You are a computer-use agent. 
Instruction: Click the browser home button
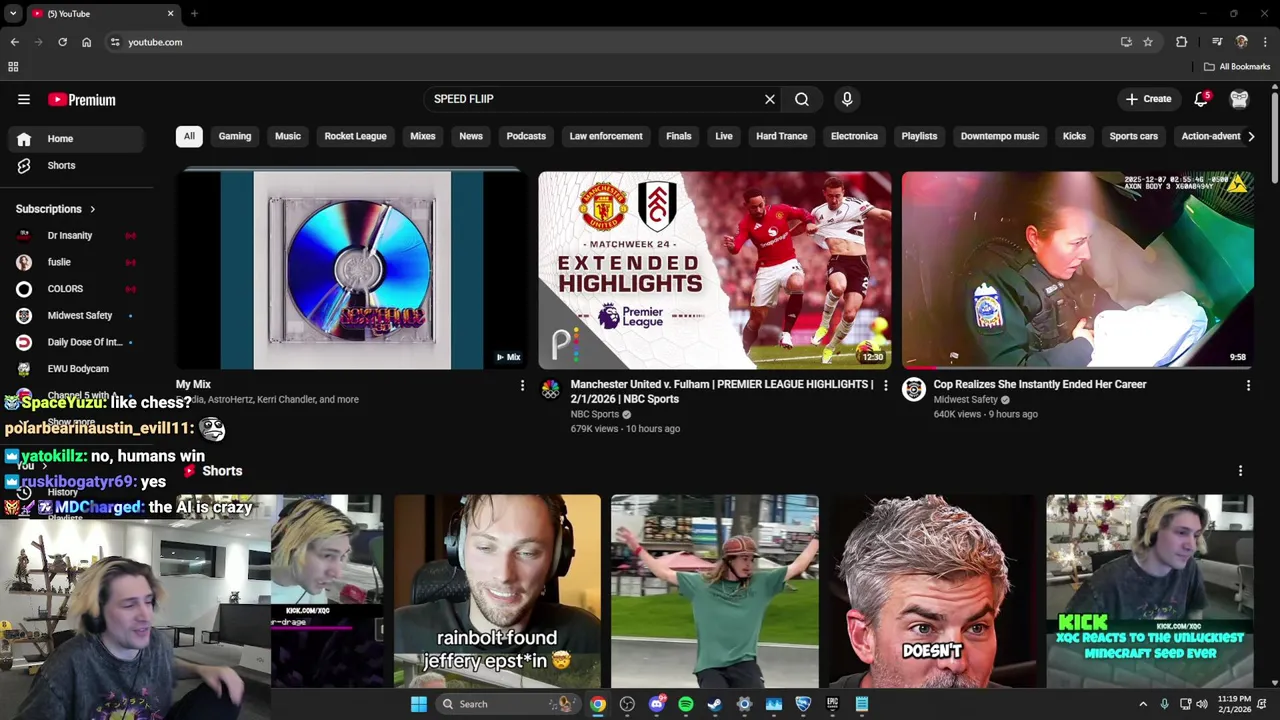pyautogui.click(x=86, y=42)
